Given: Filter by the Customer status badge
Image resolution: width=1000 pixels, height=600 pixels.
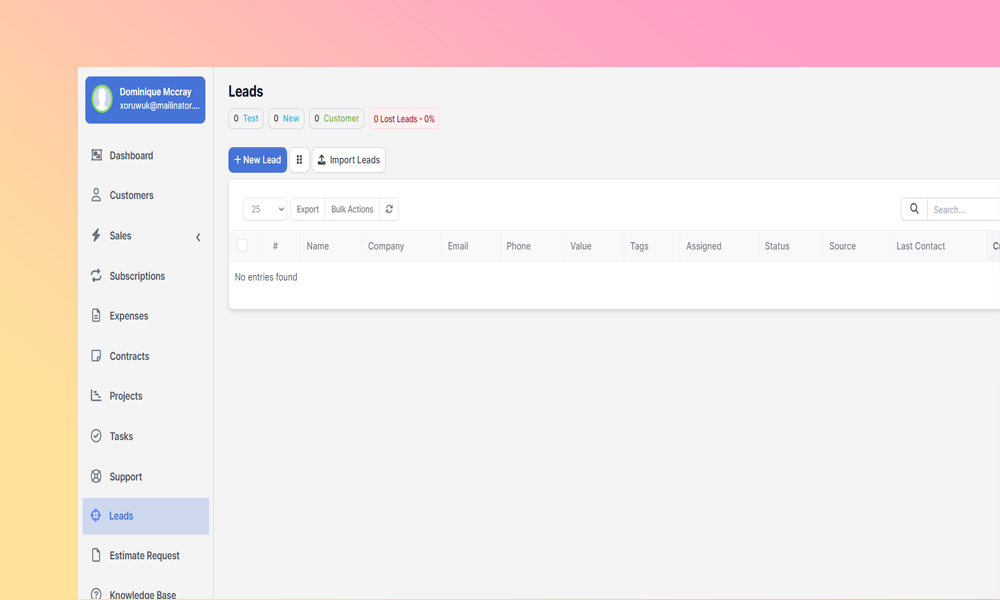Looking at the screenshot, I should coord(337,119).
